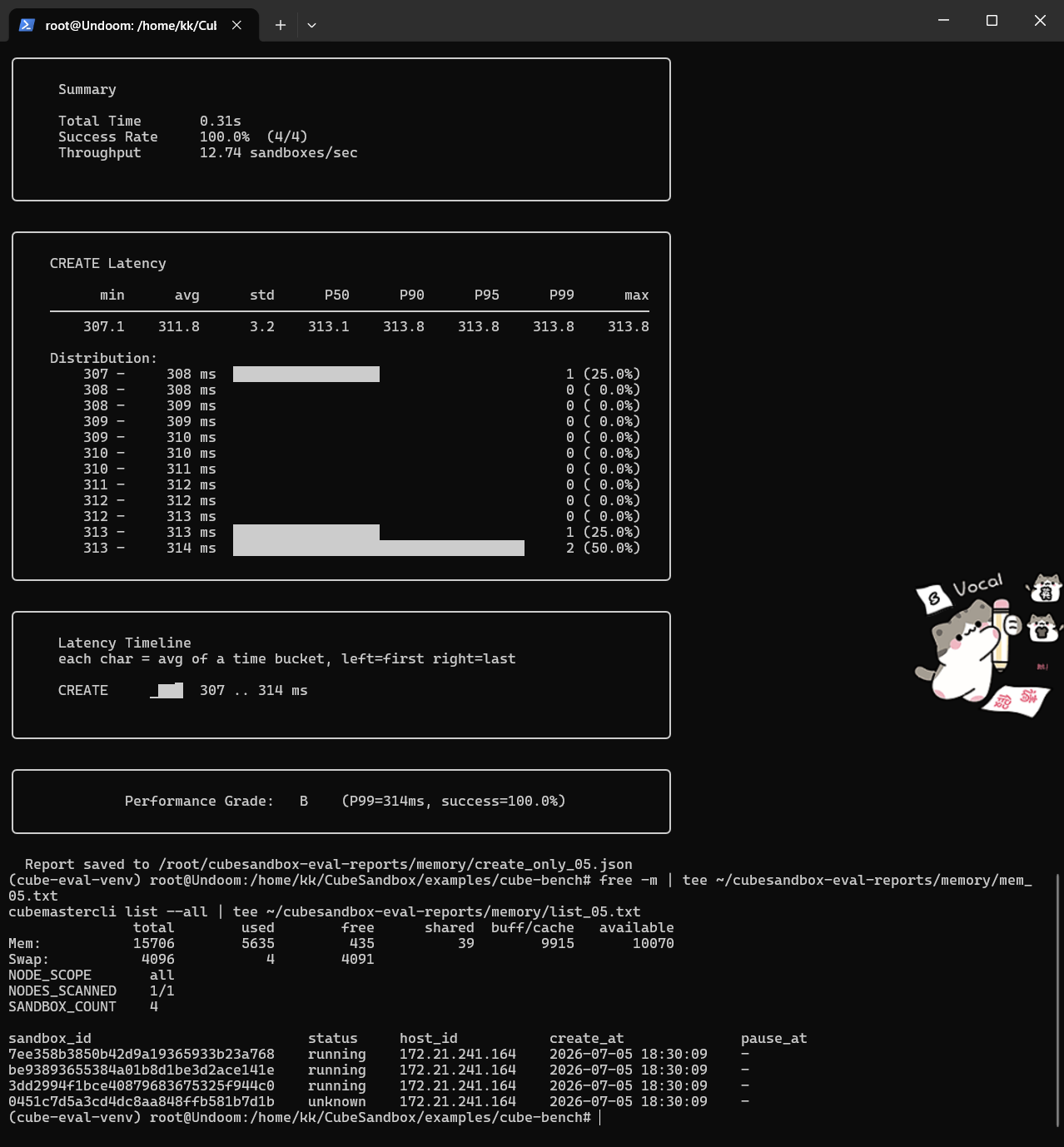
Task: Minimize the terminal window
Action: 943,21
